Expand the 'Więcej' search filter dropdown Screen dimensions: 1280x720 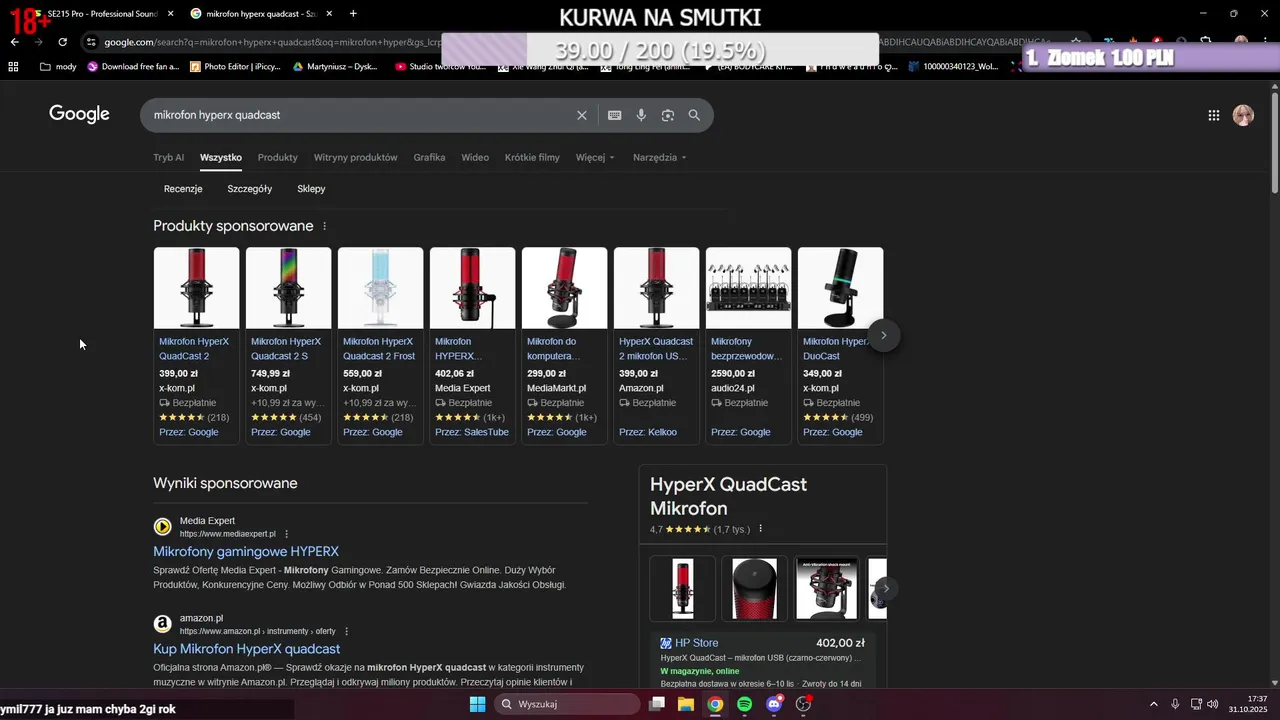[595, 157]
